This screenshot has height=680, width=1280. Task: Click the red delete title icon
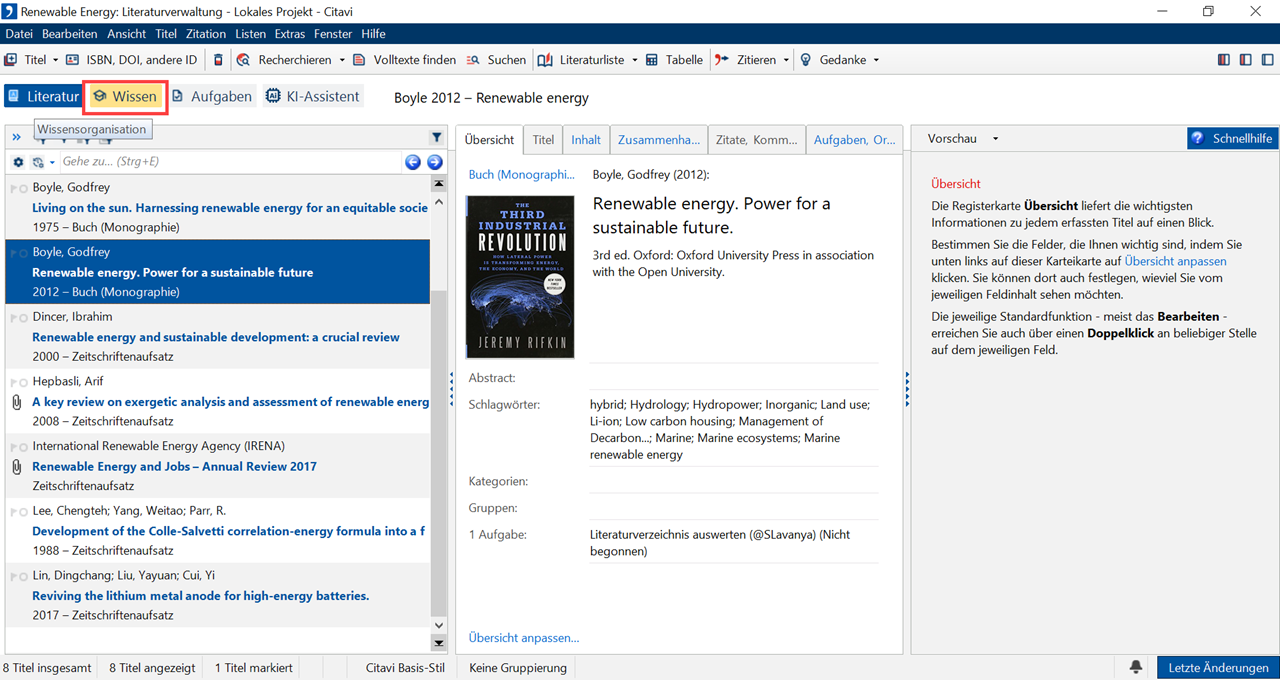point(219,60)
